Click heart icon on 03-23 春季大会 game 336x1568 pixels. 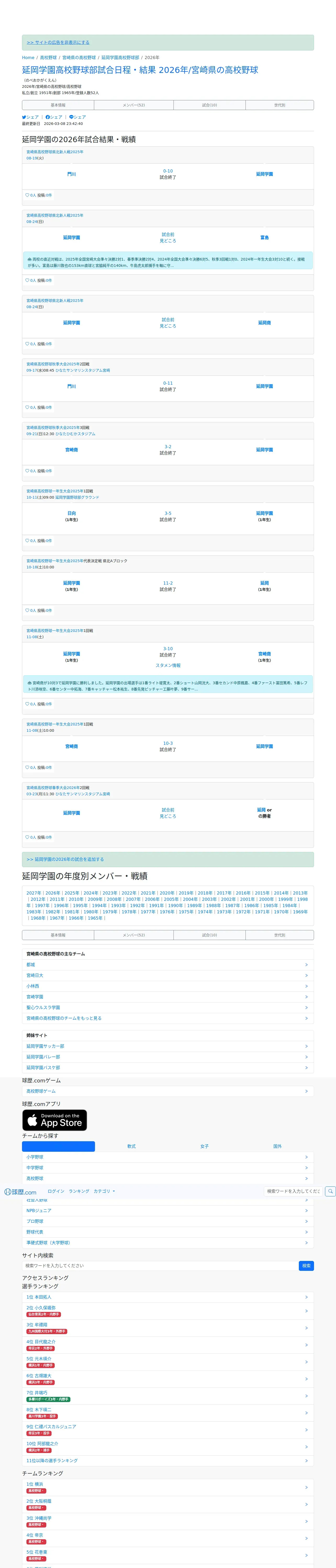click(27, 838)
